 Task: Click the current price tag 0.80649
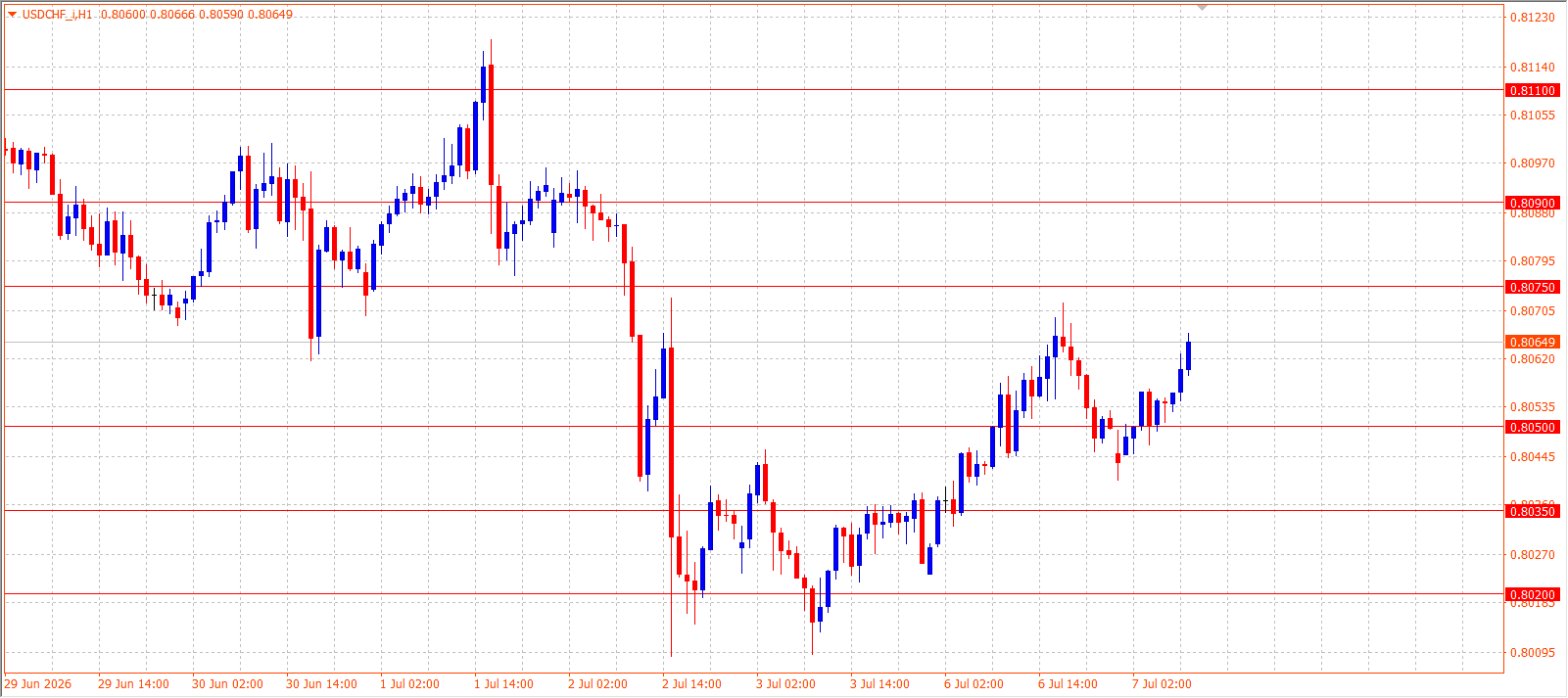(1532, 343)
